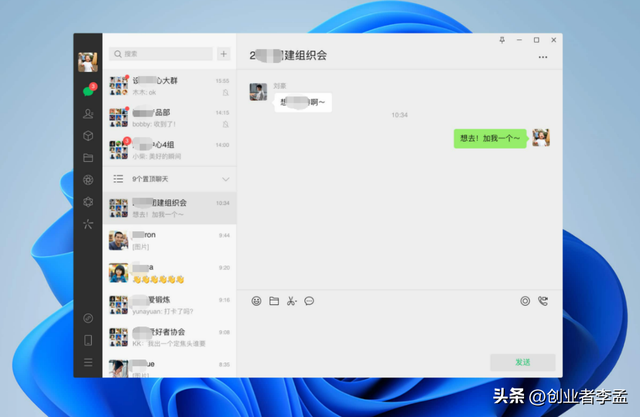Screen dimensions: 640x417
Task: Pin the window with the pushpin icon
Action: pos(502,40)
